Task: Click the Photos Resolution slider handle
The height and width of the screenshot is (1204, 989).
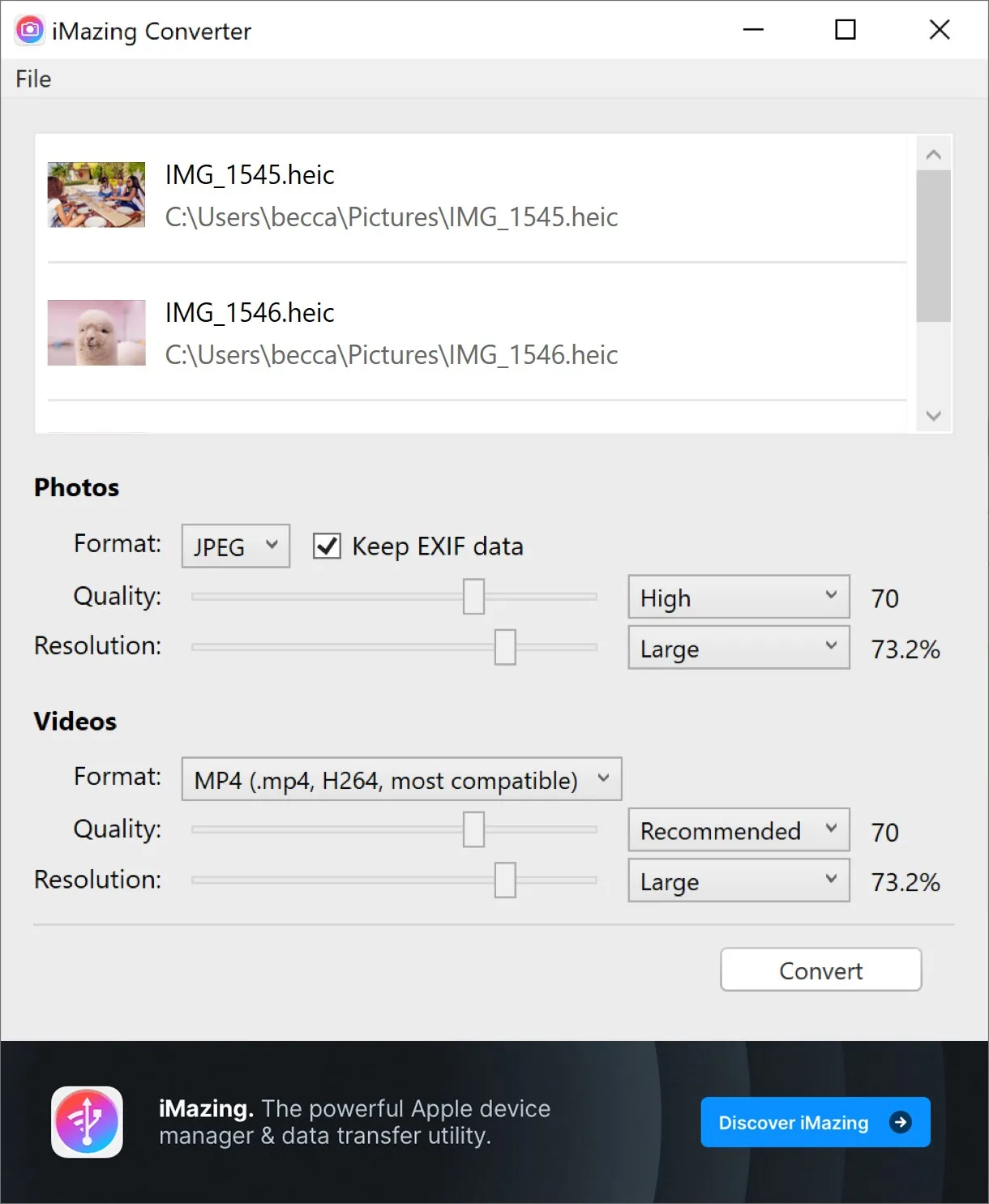Action: tap(505, 647)
